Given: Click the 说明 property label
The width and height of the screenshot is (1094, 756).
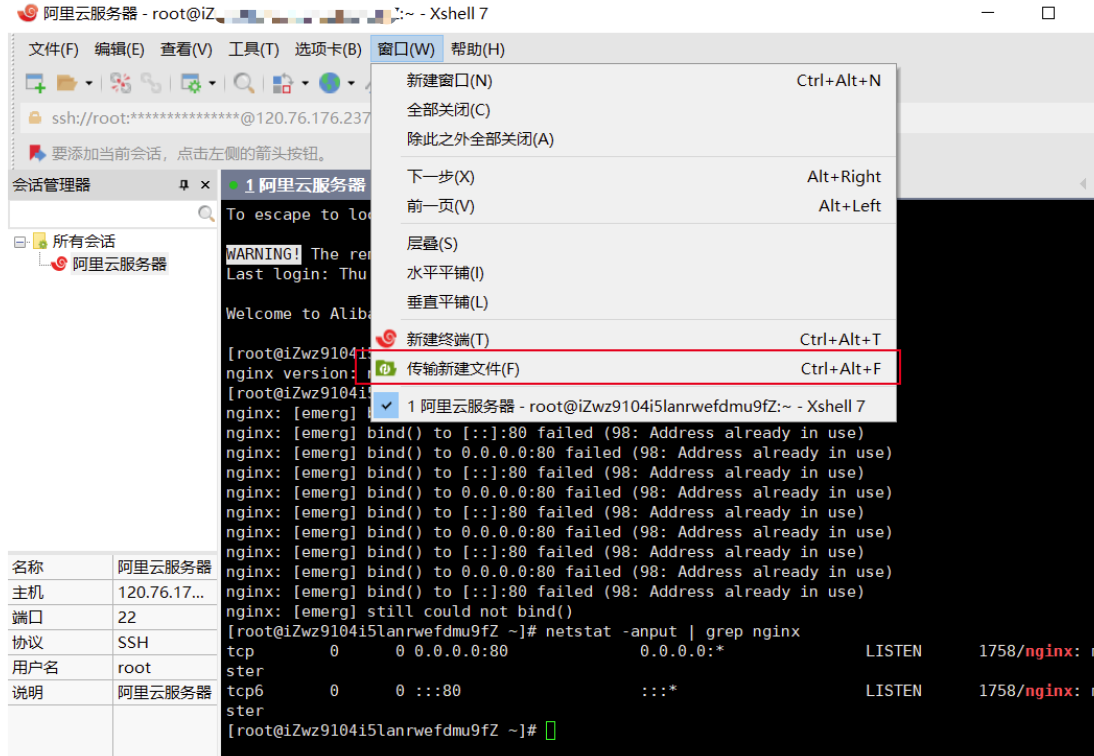Looking at the screenshot, I should 28,693.
